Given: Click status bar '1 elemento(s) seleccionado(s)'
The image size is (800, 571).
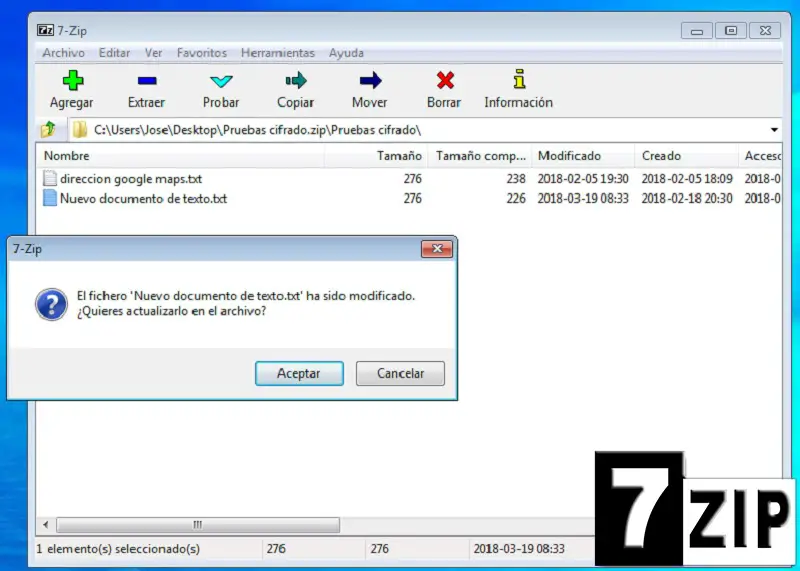Looking at the screenshot, I should click(x=118, y=549).
